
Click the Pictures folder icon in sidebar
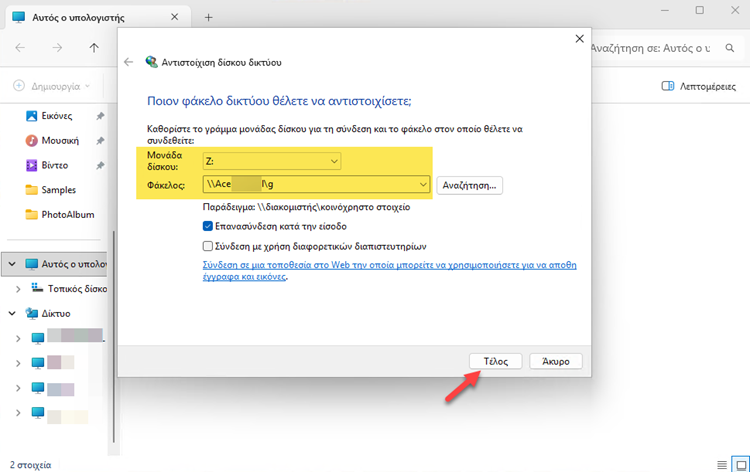pyautogui.click(x=31, y=116)
